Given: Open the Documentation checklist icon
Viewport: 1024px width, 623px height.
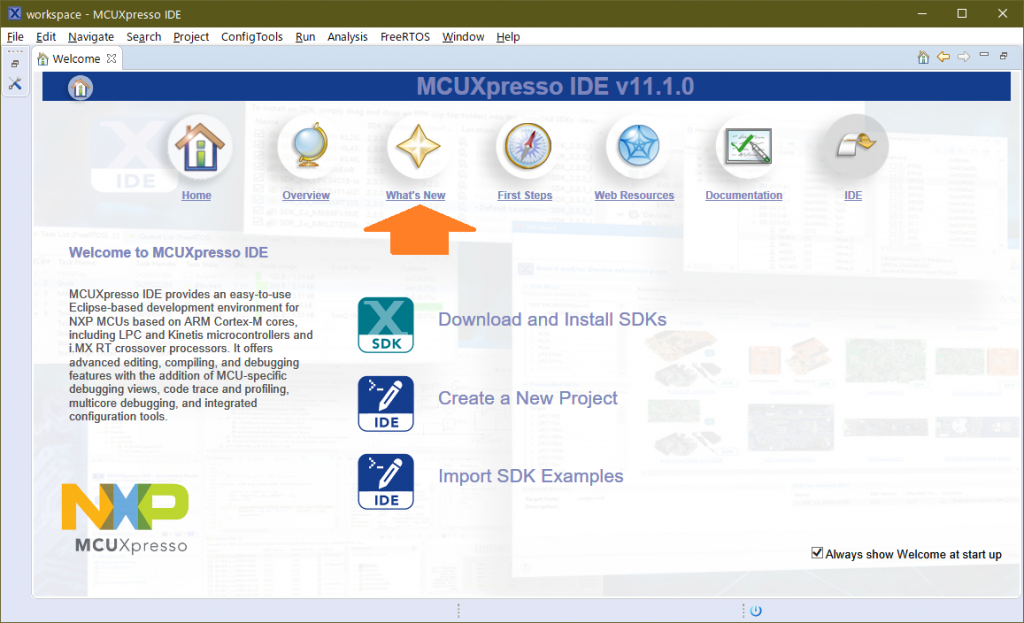Looking at the screenshot, I should coord(745,148).
